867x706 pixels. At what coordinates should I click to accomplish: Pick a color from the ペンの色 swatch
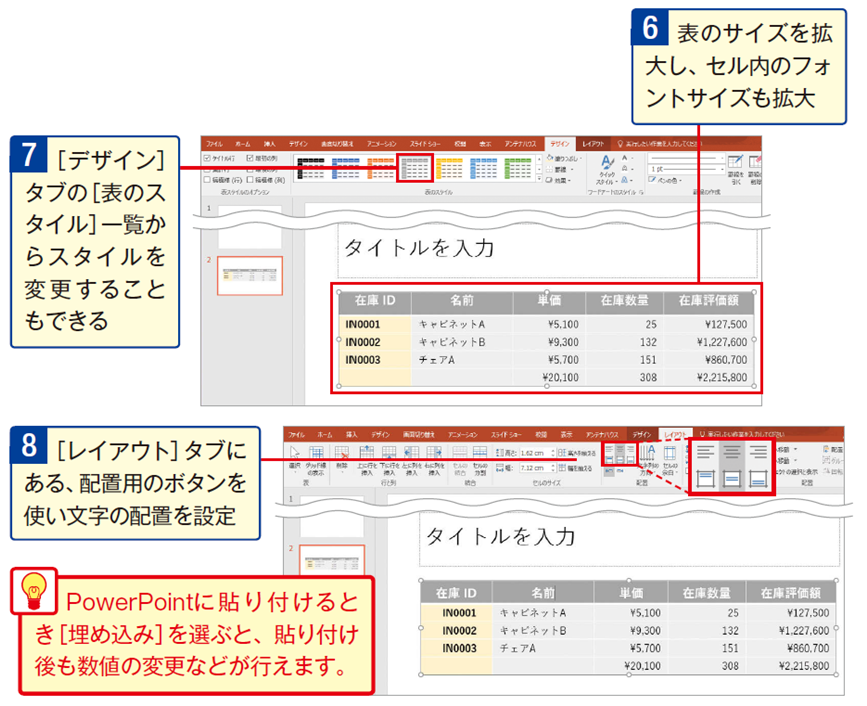coord(665,181)
